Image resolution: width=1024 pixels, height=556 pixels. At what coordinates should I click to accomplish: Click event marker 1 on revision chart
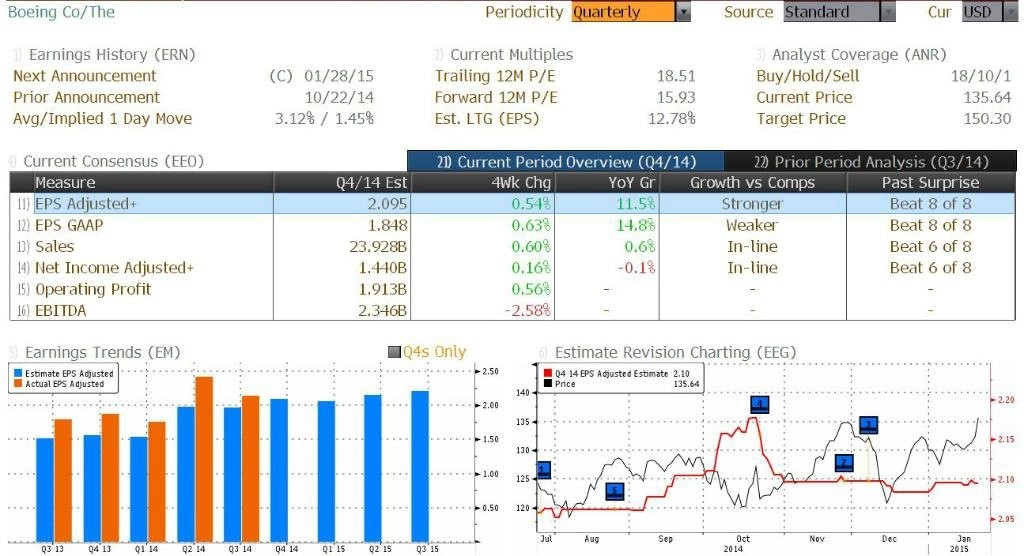point(543,470)
